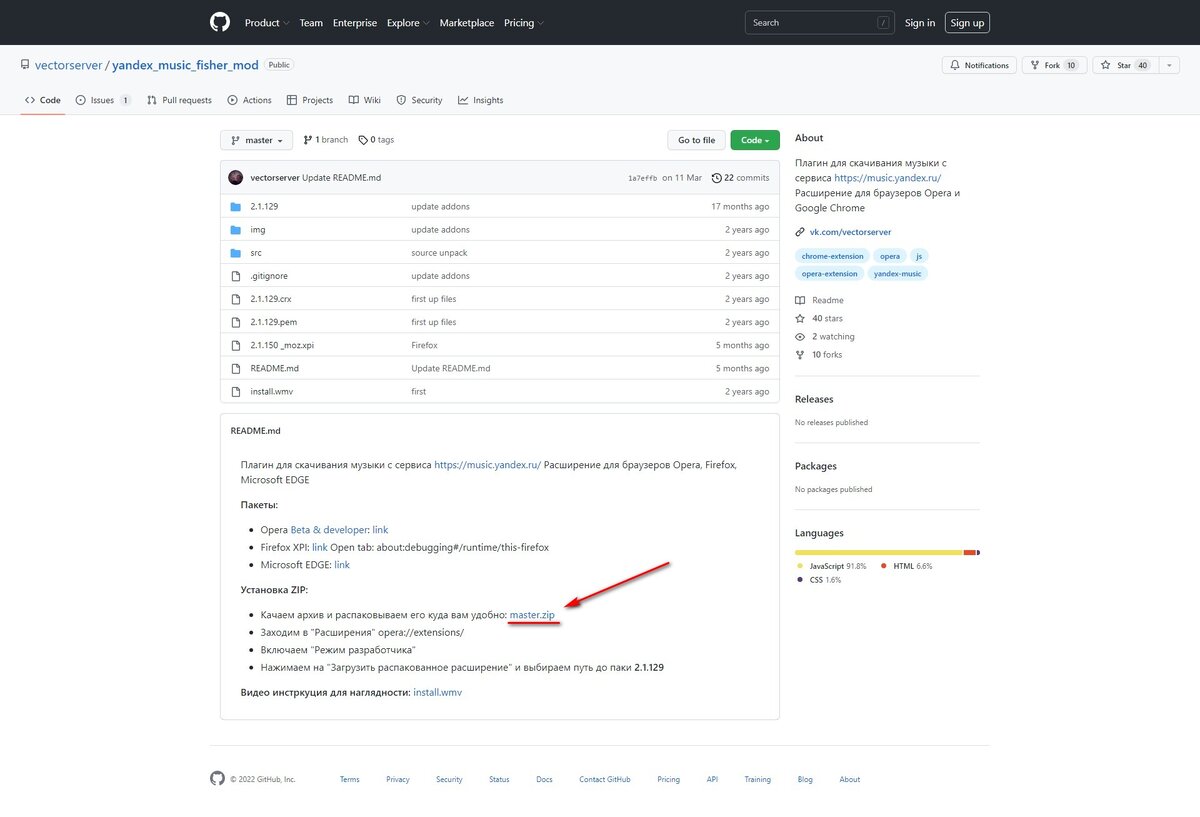Click the folder icon next to 2.1.129

point(236,206)
